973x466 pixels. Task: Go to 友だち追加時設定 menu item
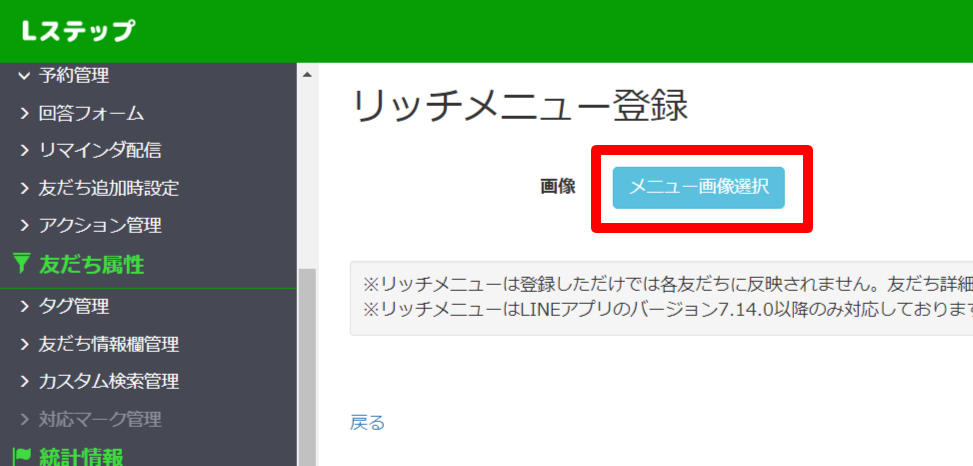pyautogui.click(x=109, y=189)
